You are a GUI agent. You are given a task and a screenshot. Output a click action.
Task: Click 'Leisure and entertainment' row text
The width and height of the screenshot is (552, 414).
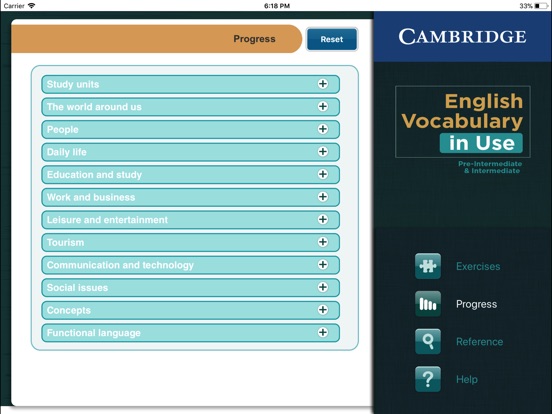pos(107,220)
